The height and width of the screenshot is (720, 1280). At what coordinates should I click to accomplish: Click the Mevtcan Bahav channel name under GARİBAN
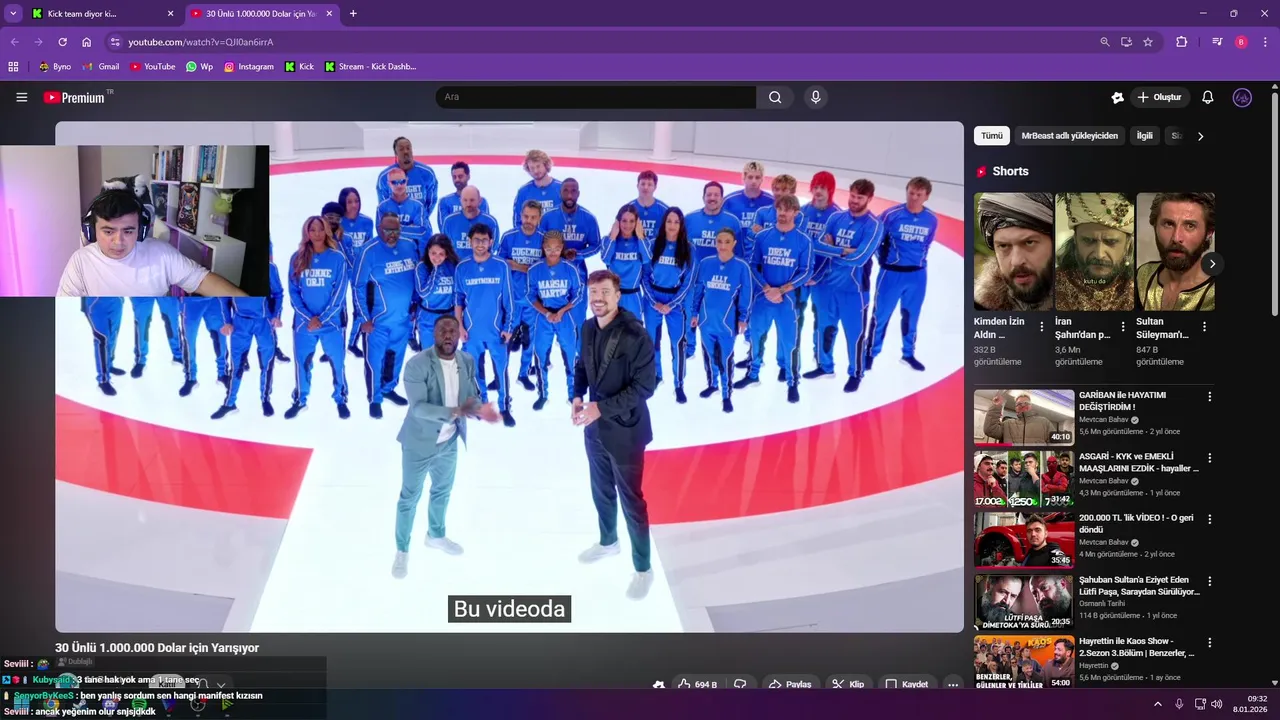1104,420
